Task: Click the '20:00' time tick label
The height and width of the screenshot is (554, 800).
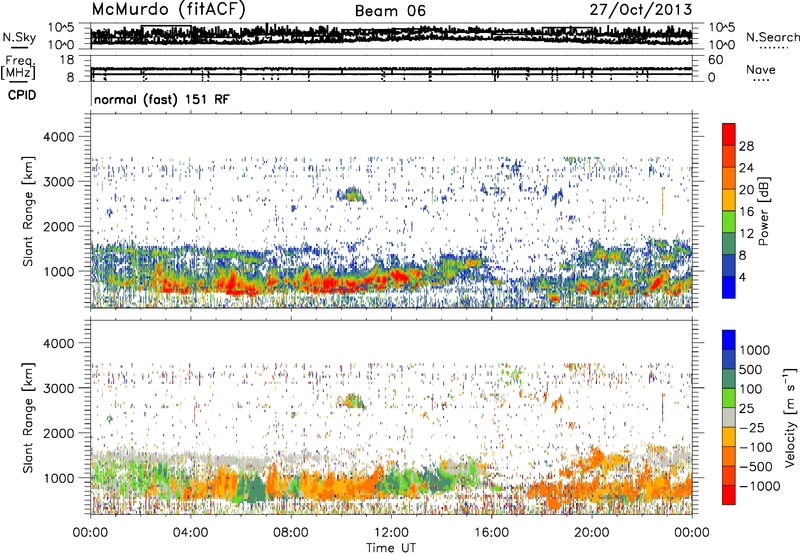Action: tap(591, 533)
